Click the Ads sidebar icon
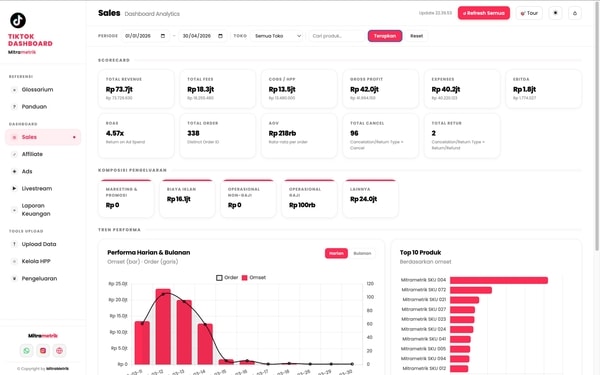 14,171
